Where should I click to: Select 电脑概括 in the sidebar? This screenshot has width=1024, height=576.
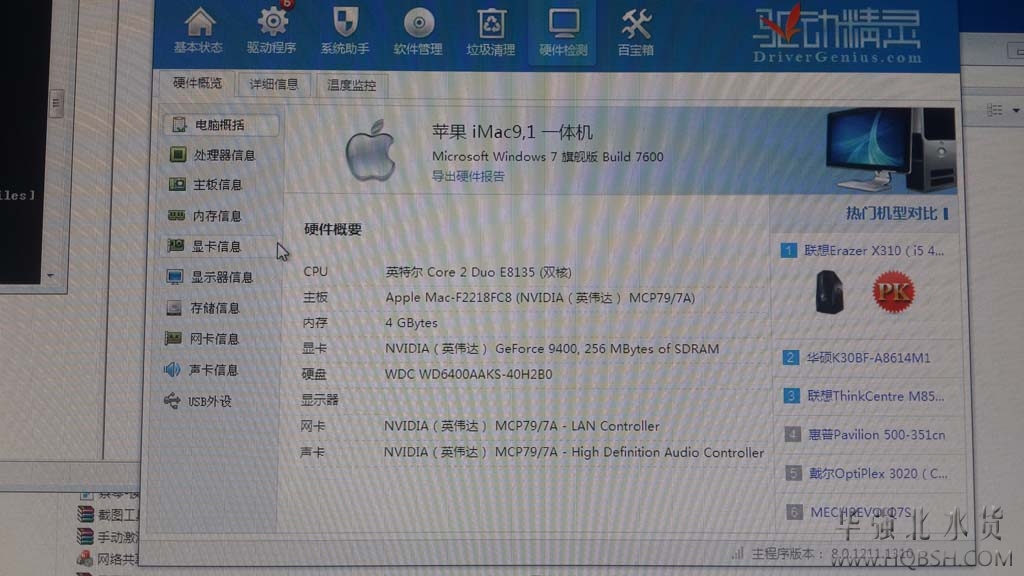[221, 125]
